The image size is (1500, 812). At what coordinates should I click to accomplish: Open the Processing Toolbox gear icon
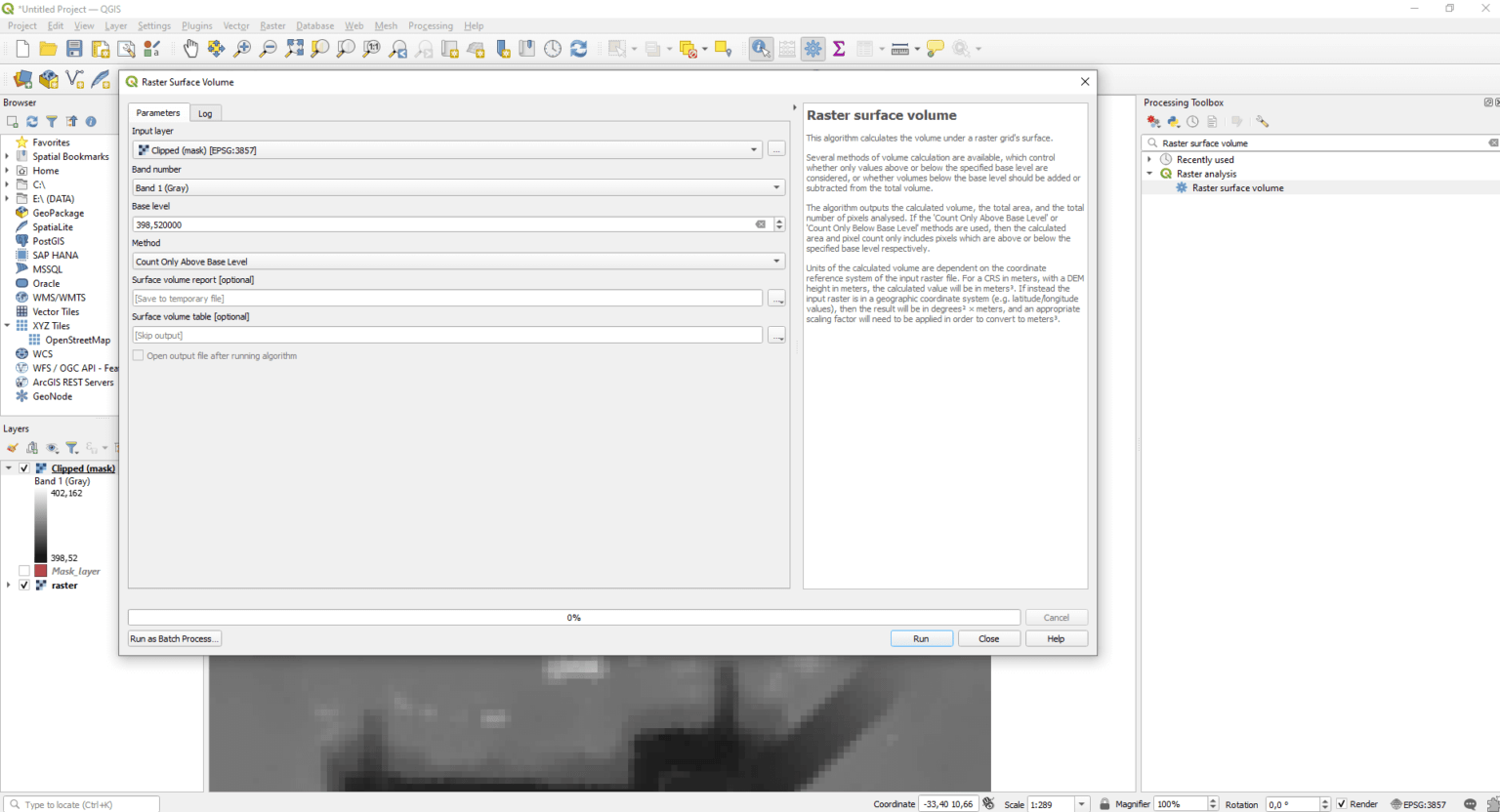(x=812, y=49)
